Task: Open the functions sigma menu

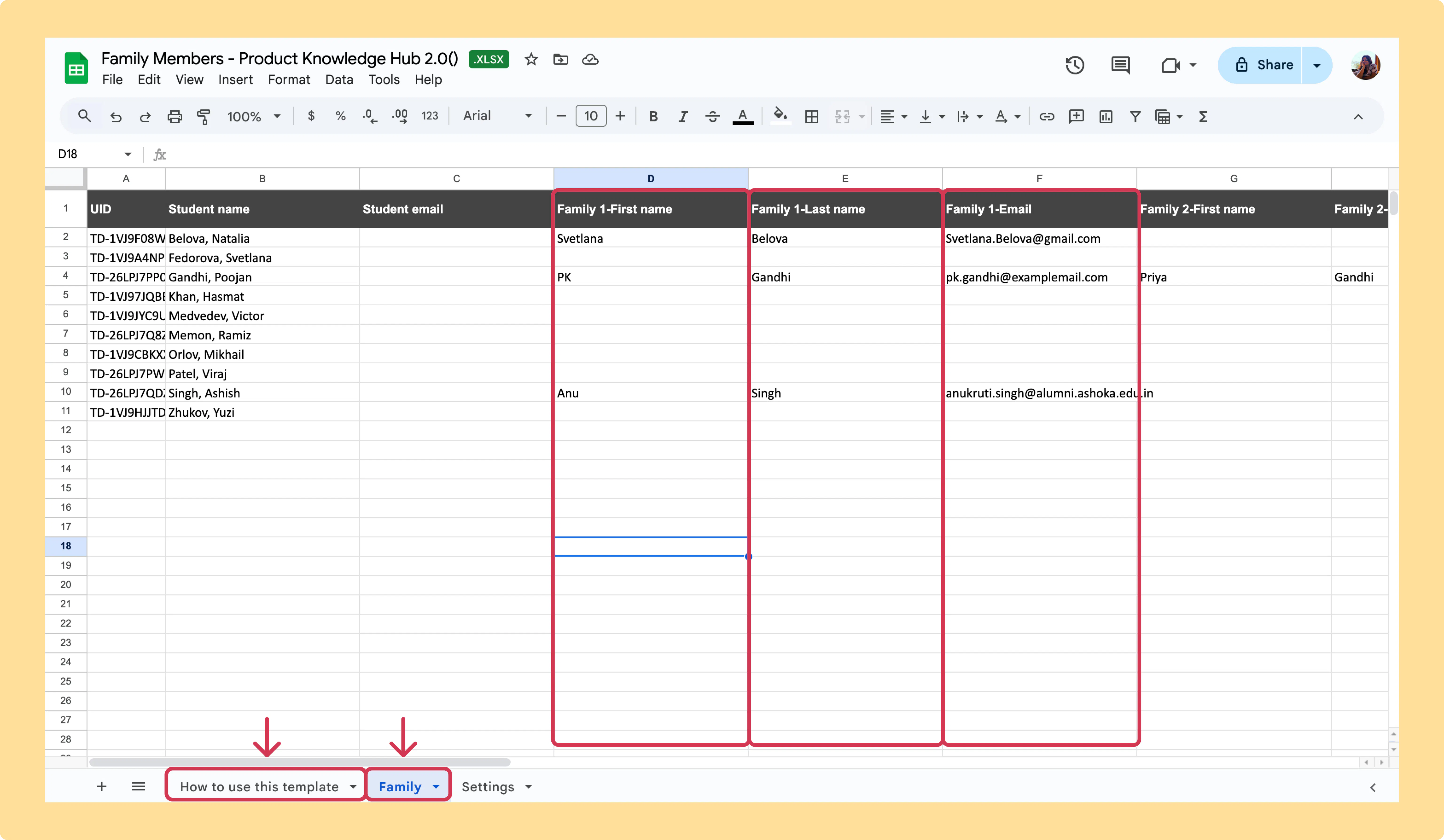Action: tap(1203, 117)
